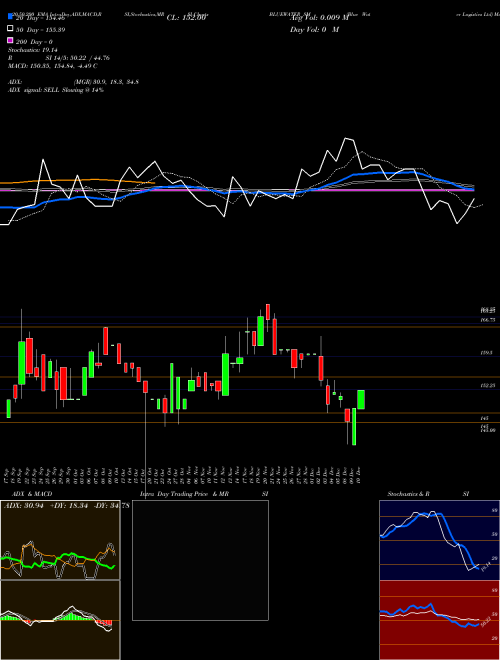Click the RSI 14/3 readout line

pos(59,58)
